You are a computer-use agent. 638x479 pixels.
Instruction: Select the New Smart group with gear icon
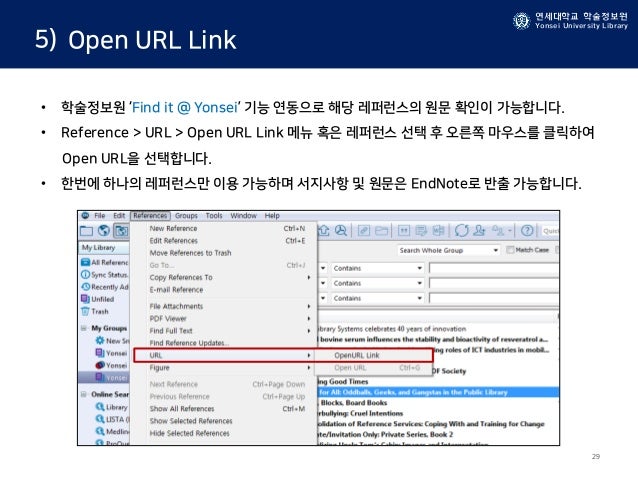(x=112, y=341)
